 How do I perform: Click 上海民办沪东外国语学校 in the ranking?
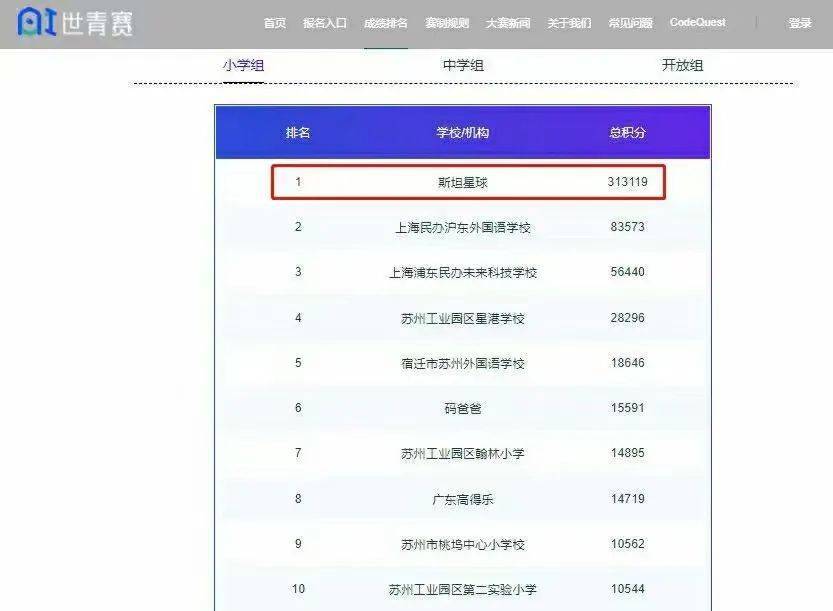(463, 228)
